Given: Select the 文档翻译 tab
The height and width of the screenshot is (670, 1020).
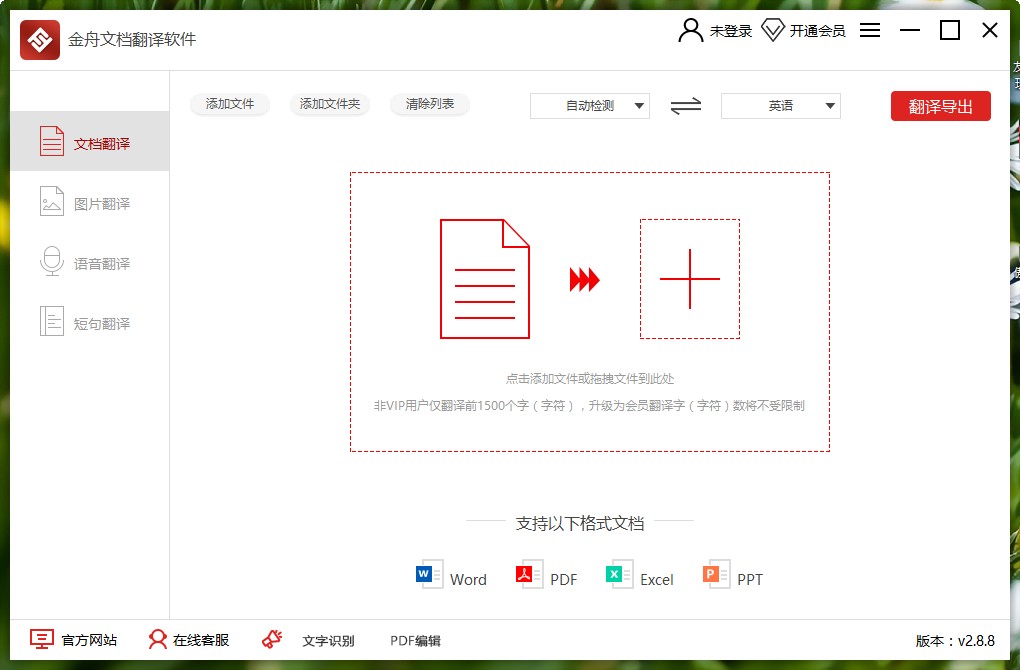Looking at the screenshot, I should tap(90, 141).
